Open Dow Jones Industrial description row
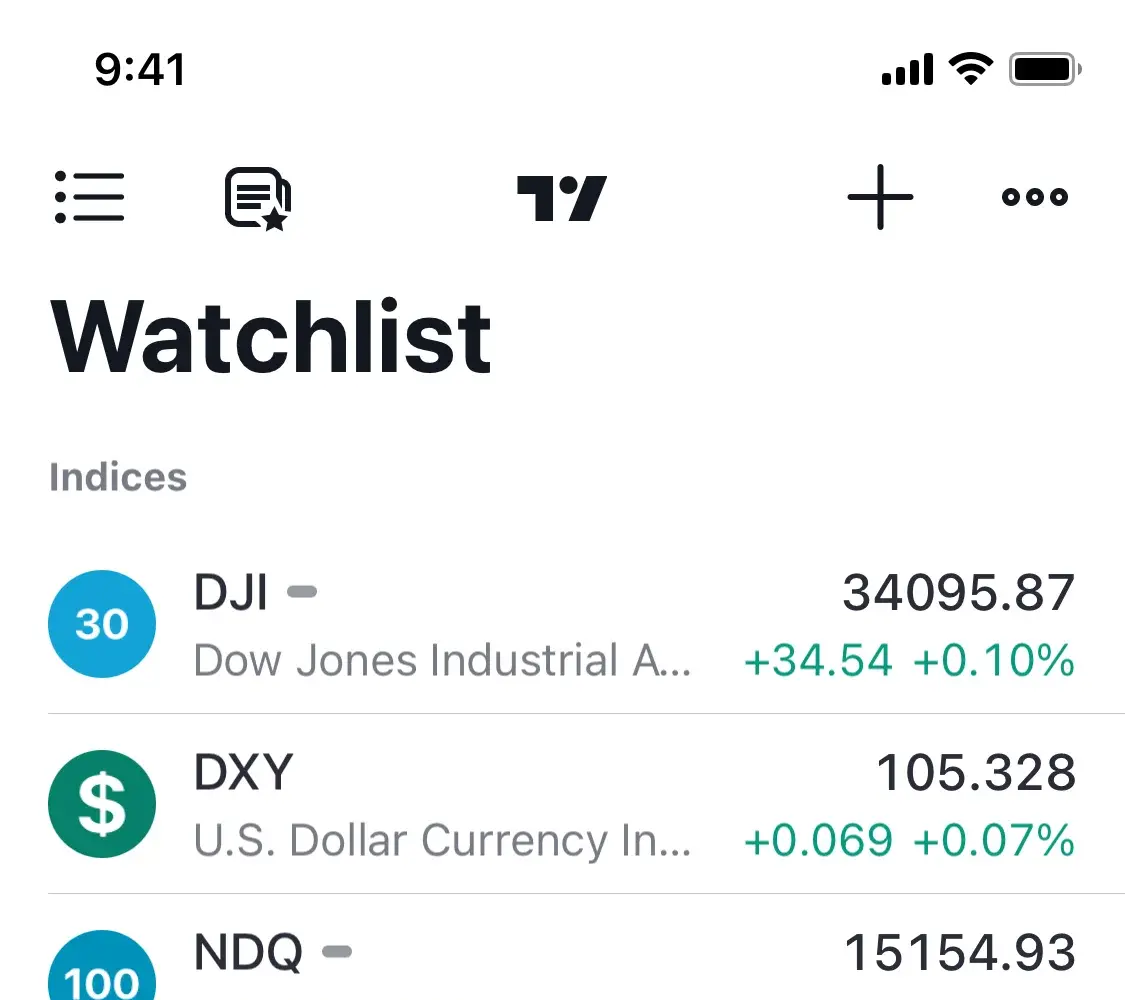 pos(442,660)
